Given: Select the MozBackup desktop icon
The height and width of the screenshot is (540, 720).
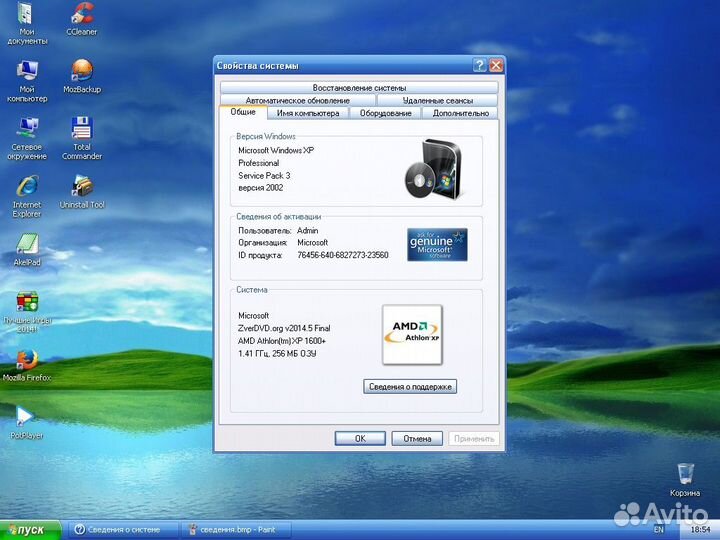Looking at the screenshot, I should (82, 77).
